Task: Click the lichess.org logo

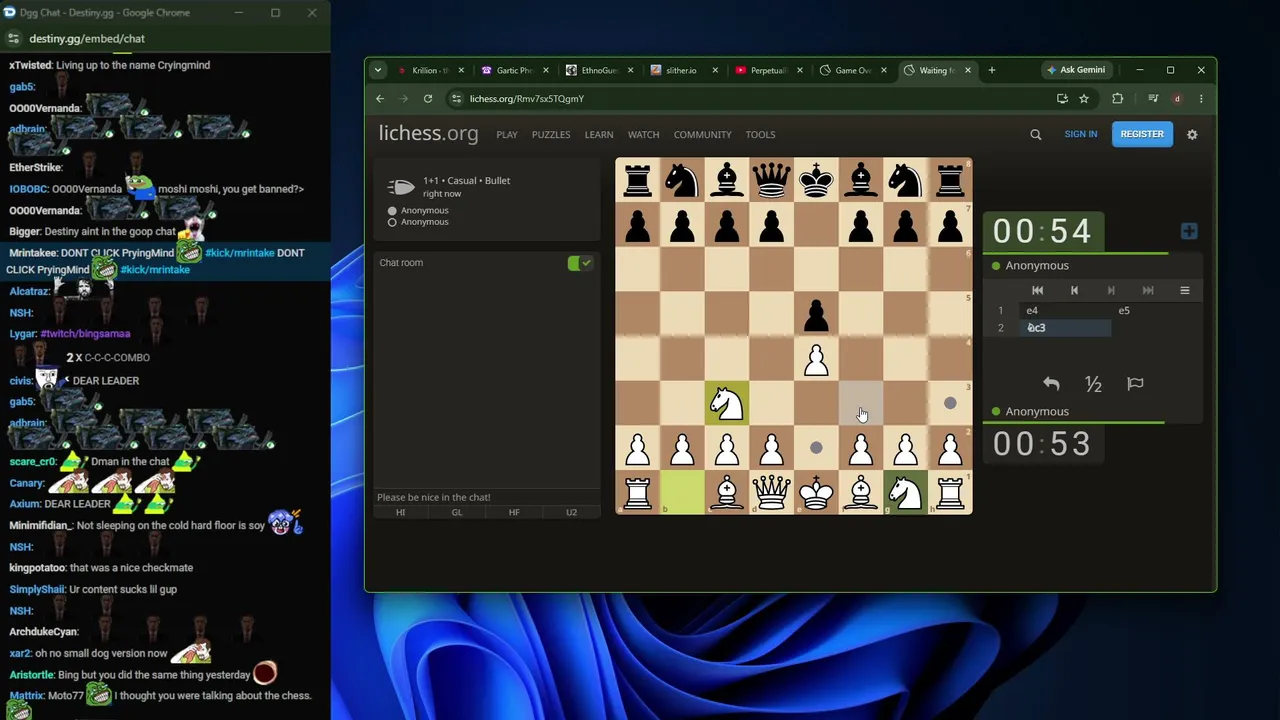Action: tap(428, 134)
